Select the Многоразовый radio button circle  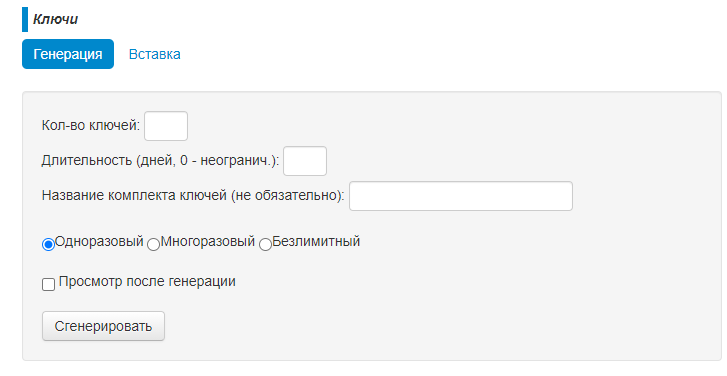153,244
